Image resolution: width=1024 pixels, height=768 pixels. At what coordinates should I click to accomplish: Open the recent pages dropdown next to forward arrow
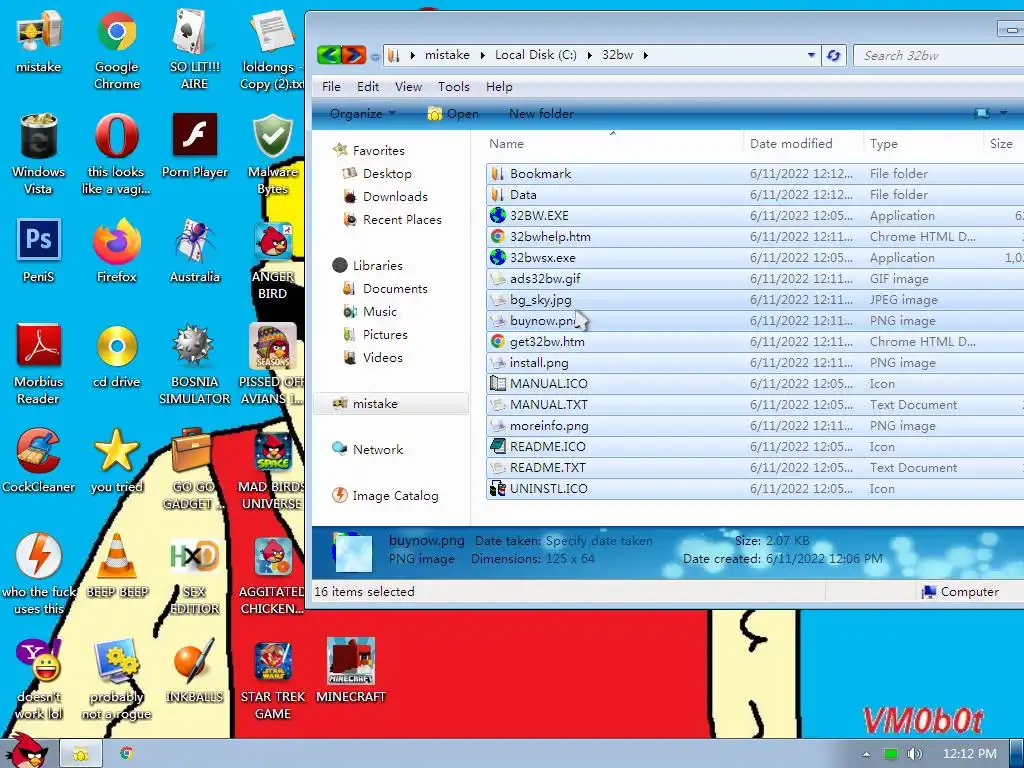[x=375, y=57]
